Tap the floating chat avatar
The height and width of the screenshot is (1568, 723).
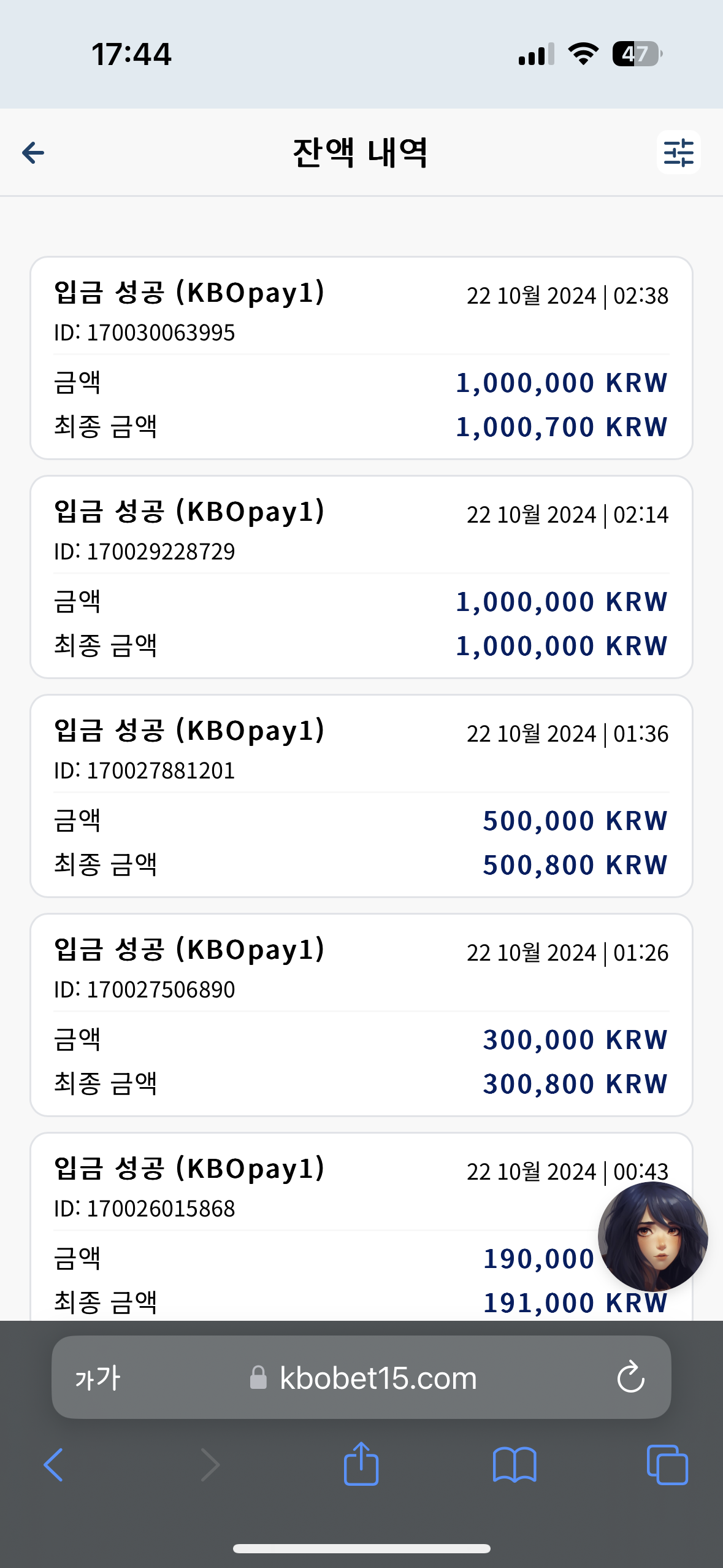point(652,1237)
